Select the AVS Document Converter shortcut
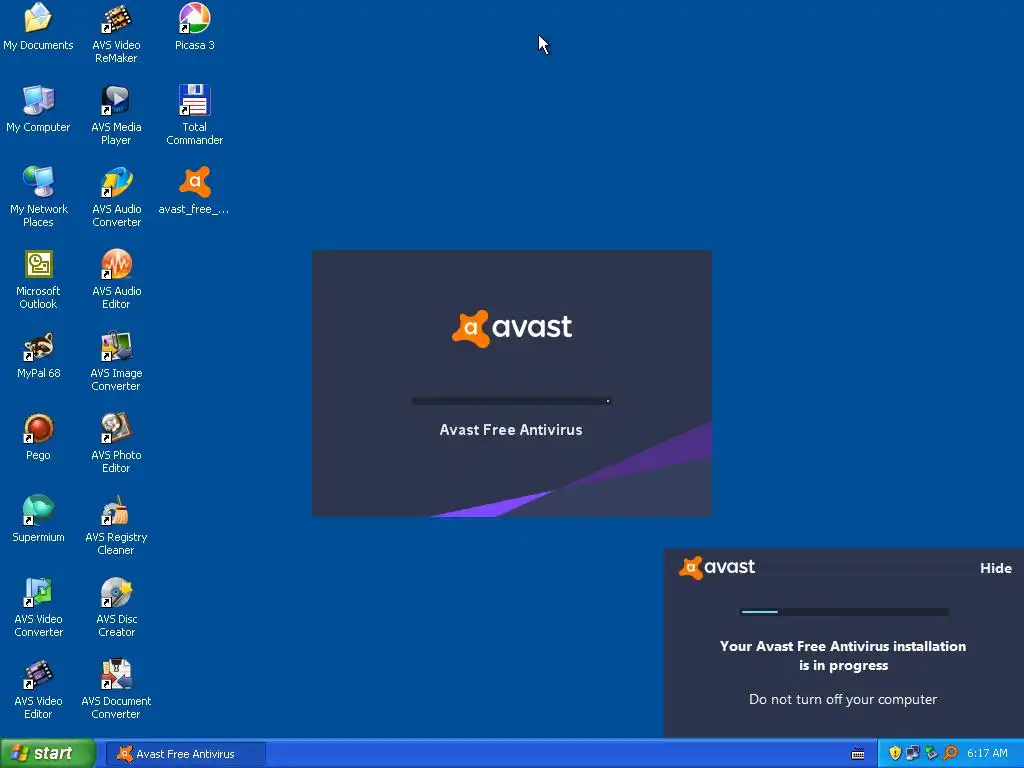Viewport: 1024px width, 768px height. 116,690
